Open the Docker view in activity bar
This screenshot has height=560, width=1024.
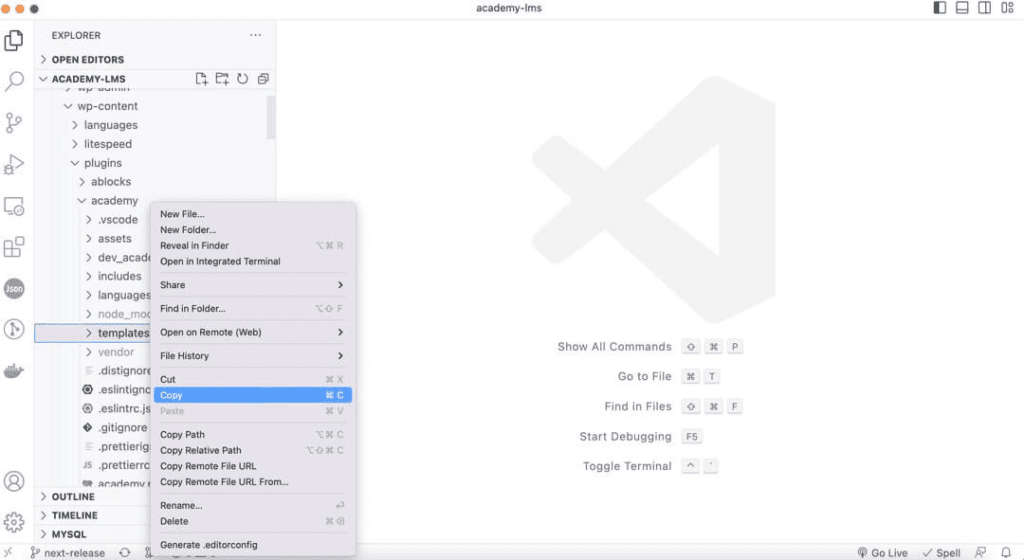14,371
